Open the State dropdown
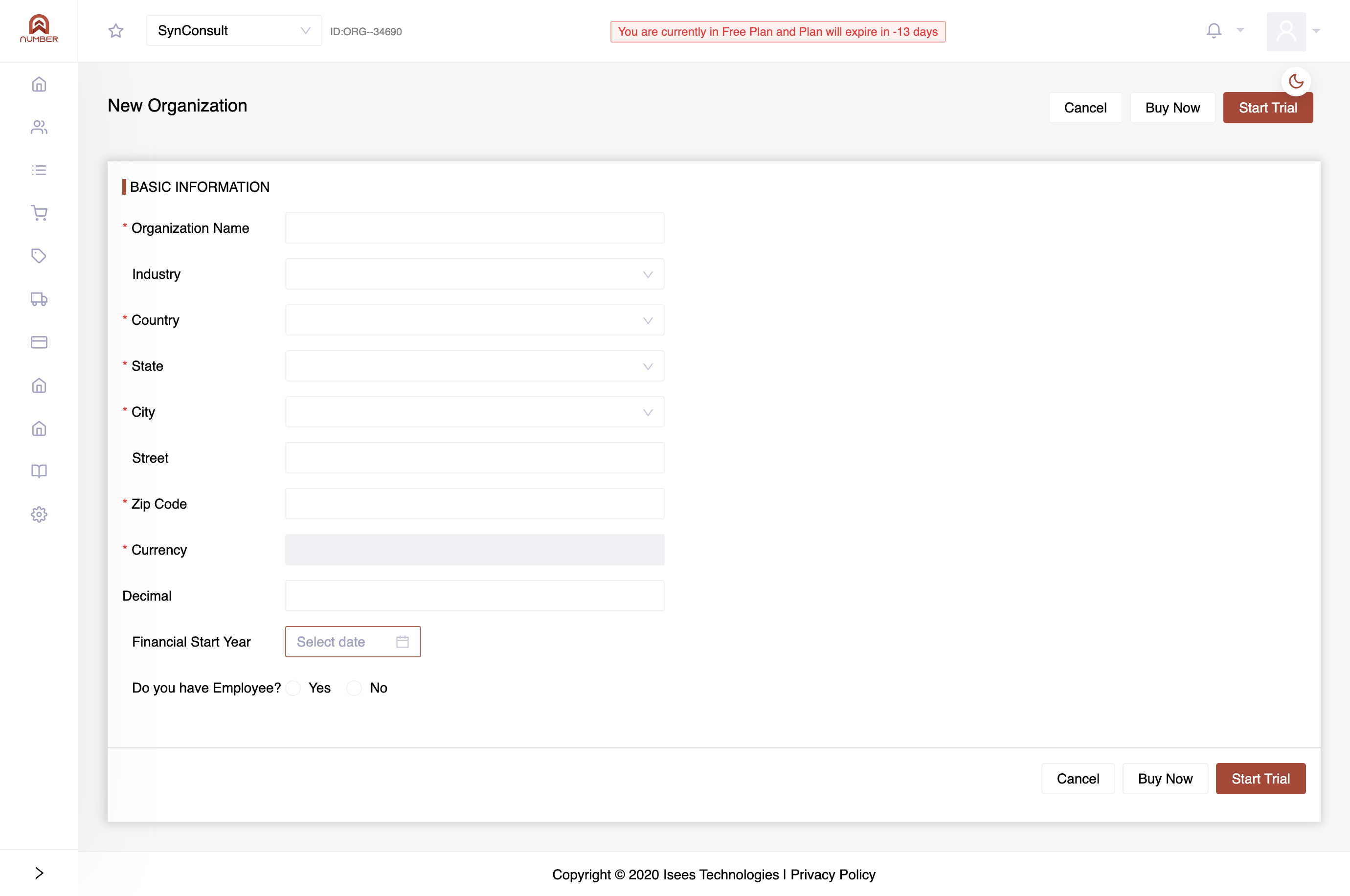Image resolution: width=1350 pixels, height=896 pixels. [475, 366]
